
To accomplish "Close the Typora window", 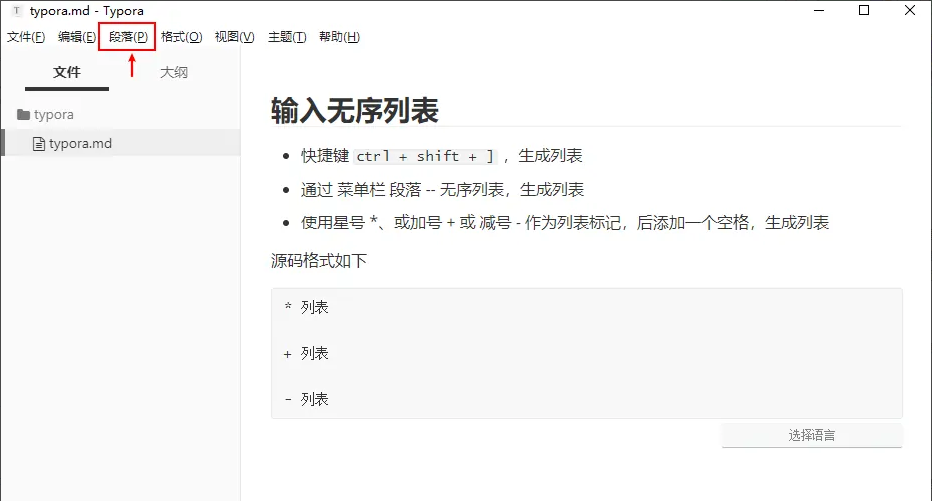I will [909, 11].
